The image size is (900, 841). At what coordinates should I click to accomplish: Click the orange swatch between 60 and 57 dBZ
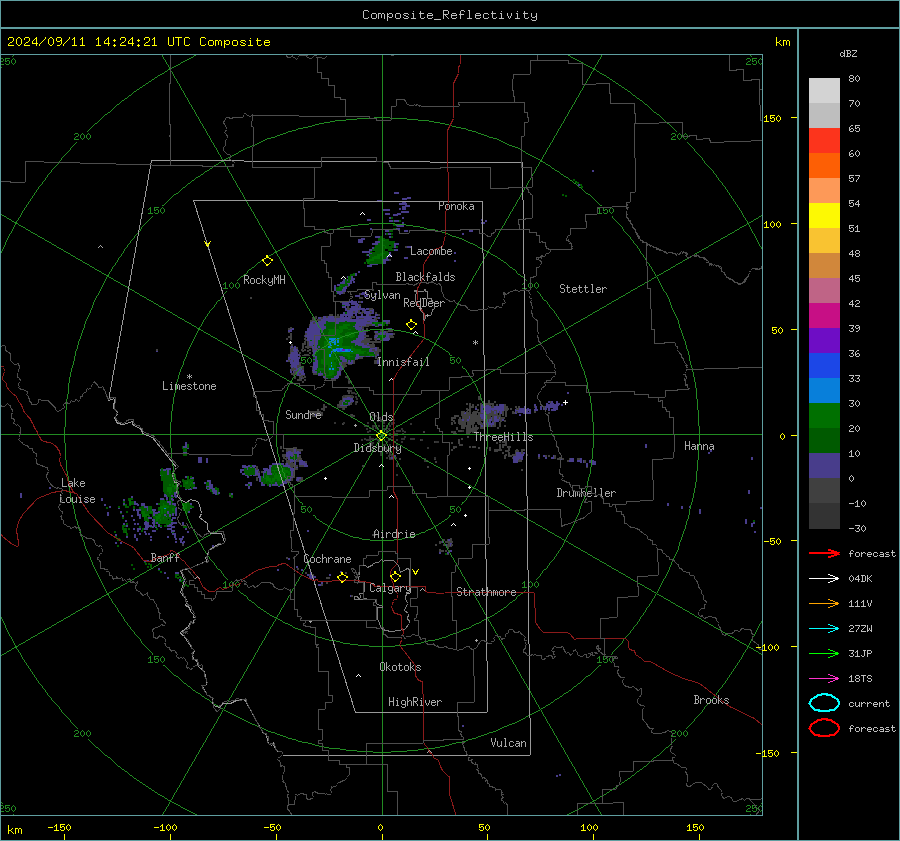pyautogui.click(x=824, y=165)
